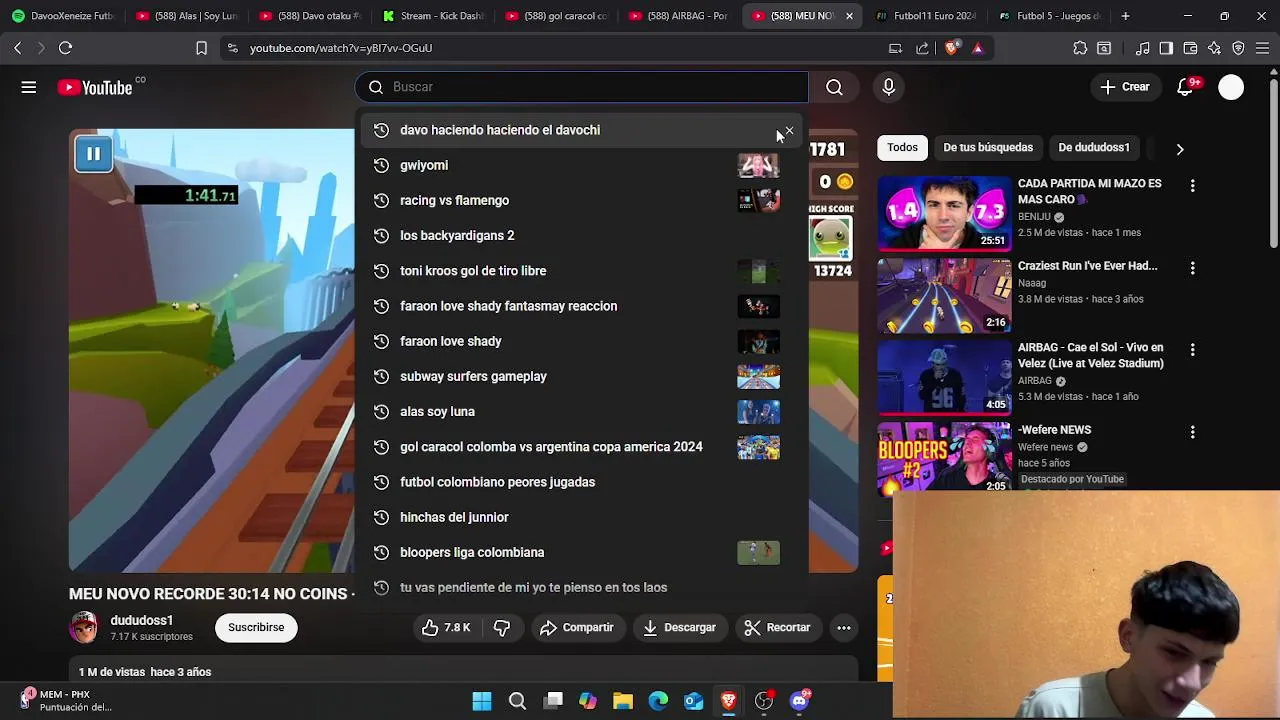This screenshot has height=720, width=1280.
Task: Switch to the 'Futbol11 Euro 2024' tab
Action: pyautogui.click(x=926, y=16)
